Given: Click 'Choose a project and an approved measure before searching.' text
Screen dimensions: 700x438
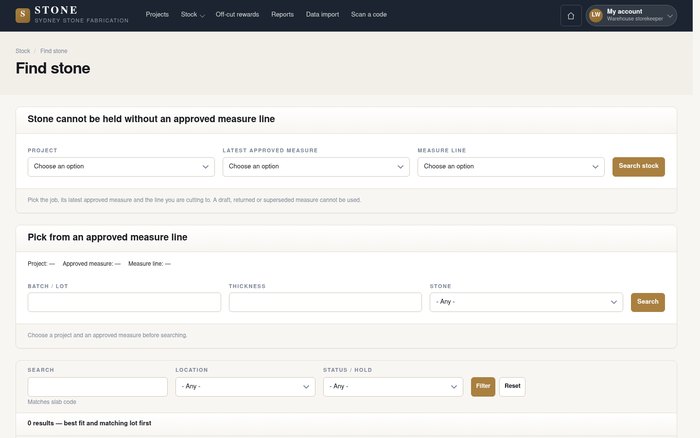Looking at the screenshot, I should point(107,335).
